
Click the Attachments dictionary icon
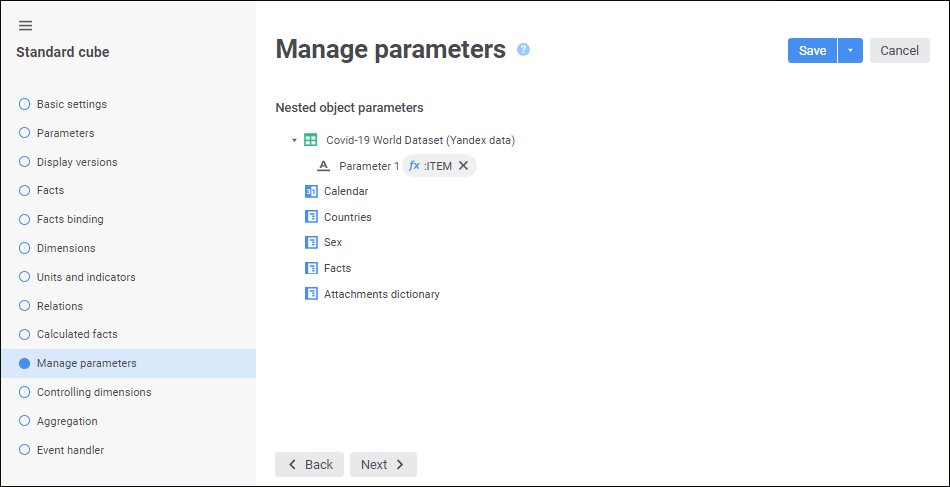311,294
